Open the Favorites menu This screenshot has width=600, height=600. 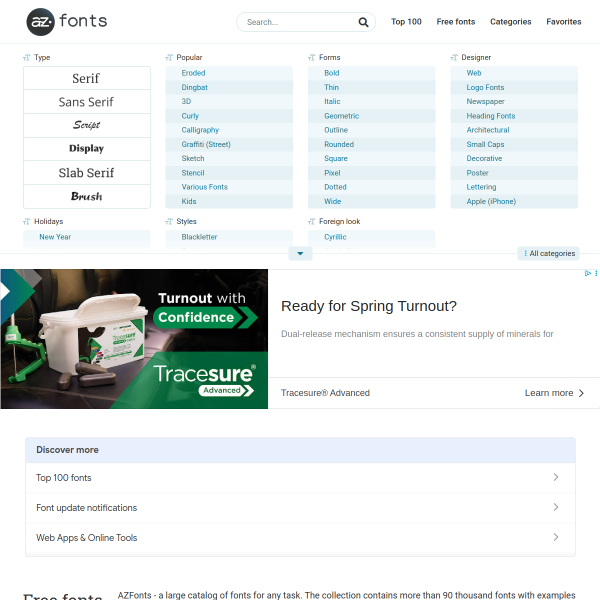click(563, 22)
